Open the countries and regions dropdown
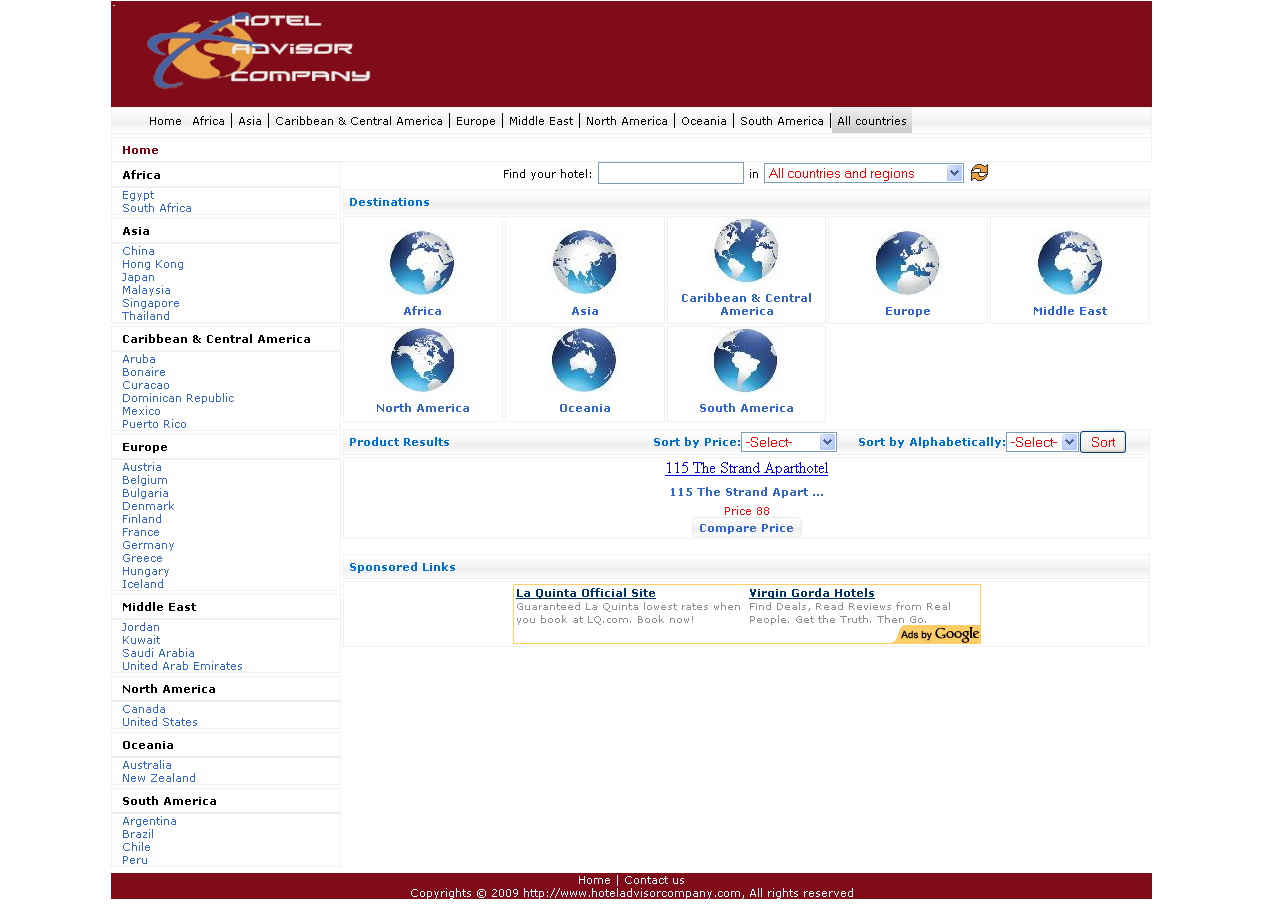 863,173
